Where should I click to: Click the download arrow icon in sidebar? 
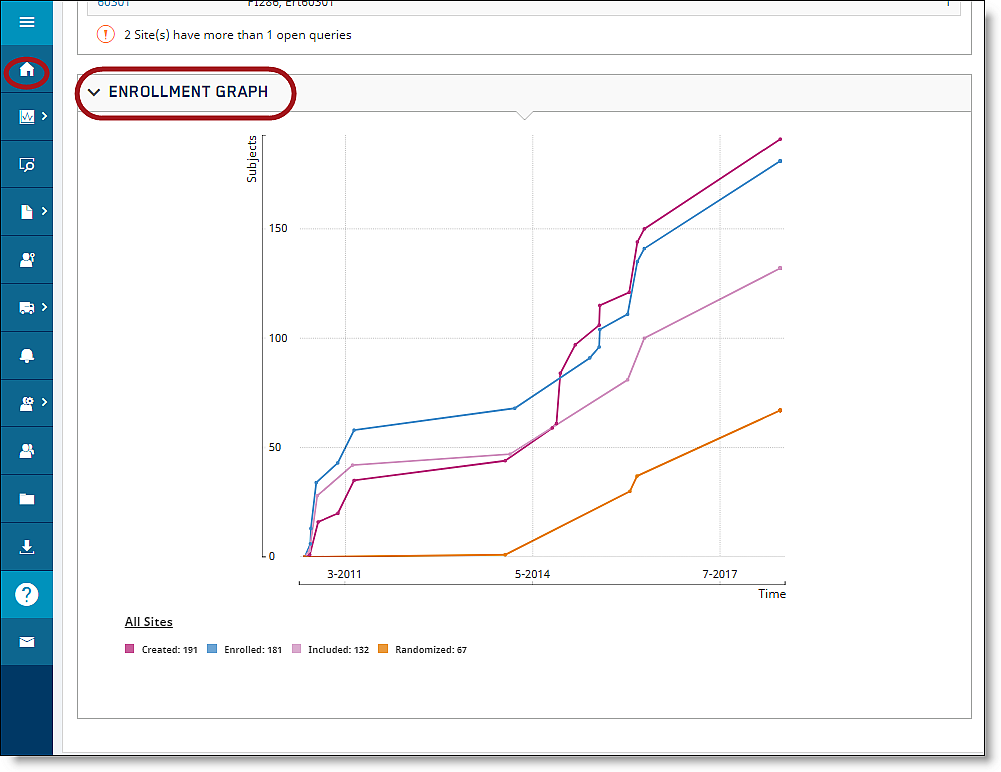pos(27,547)
